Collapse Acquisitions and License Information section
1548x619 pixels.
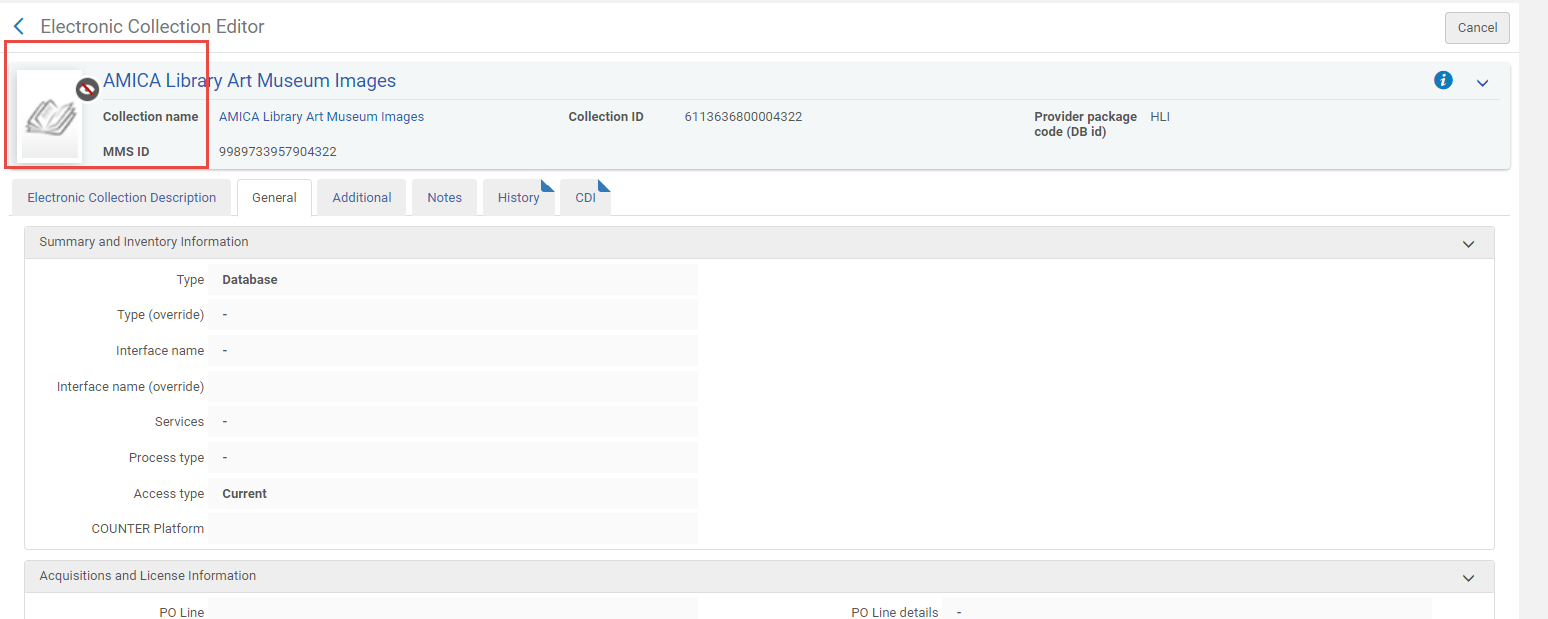(x=1468, y=577)
